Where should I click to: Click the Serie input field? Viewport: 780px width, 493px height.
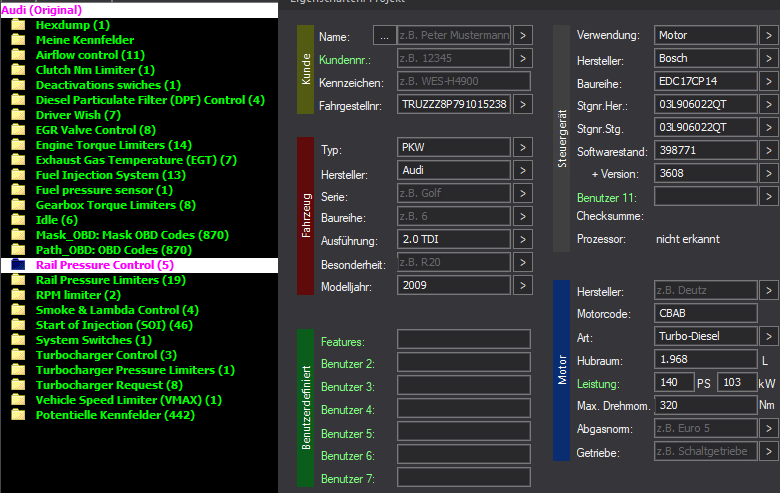[x=454, y=193]
